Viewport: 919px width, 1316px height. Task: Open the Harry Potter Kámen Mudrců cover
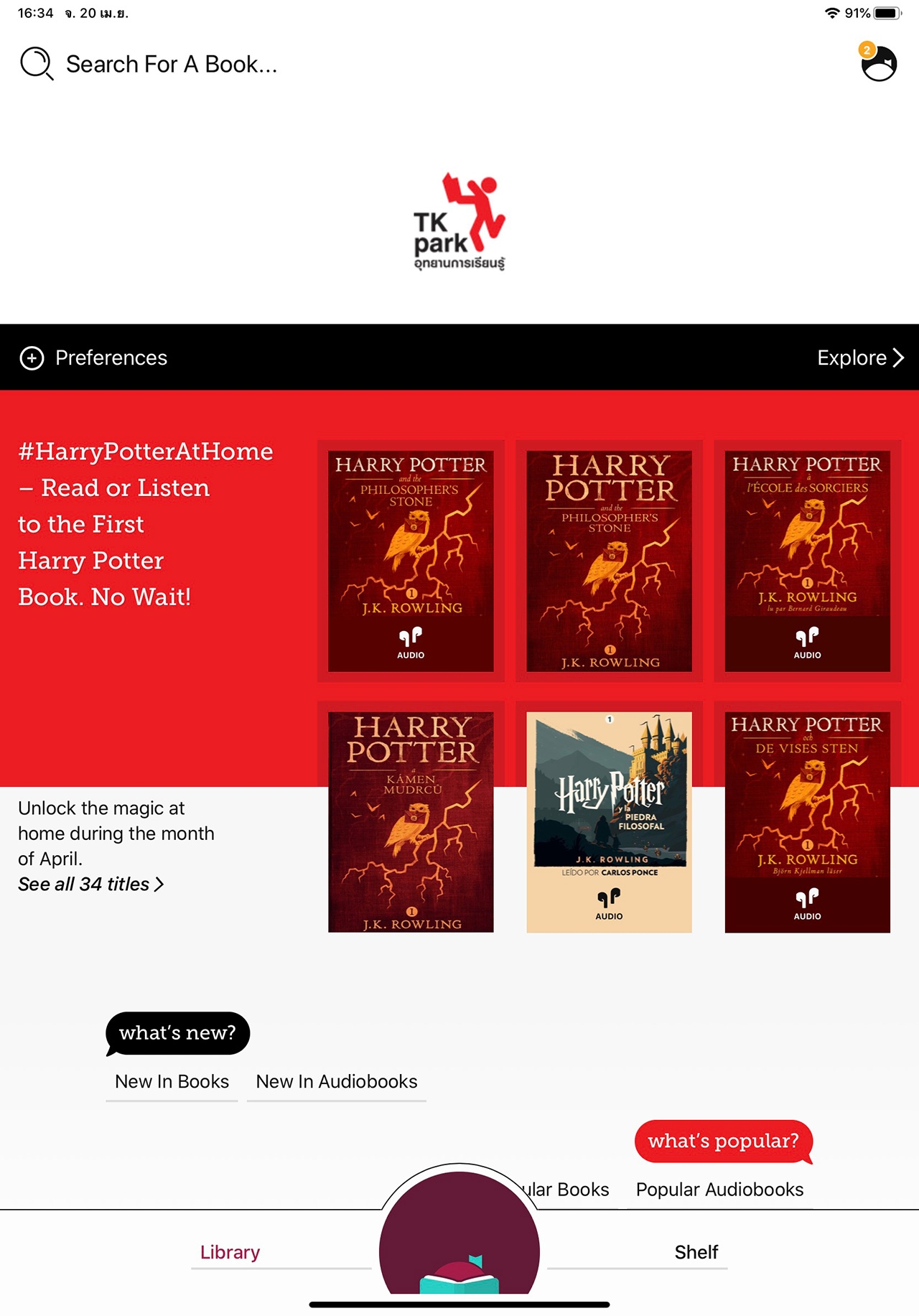(411, 822)
